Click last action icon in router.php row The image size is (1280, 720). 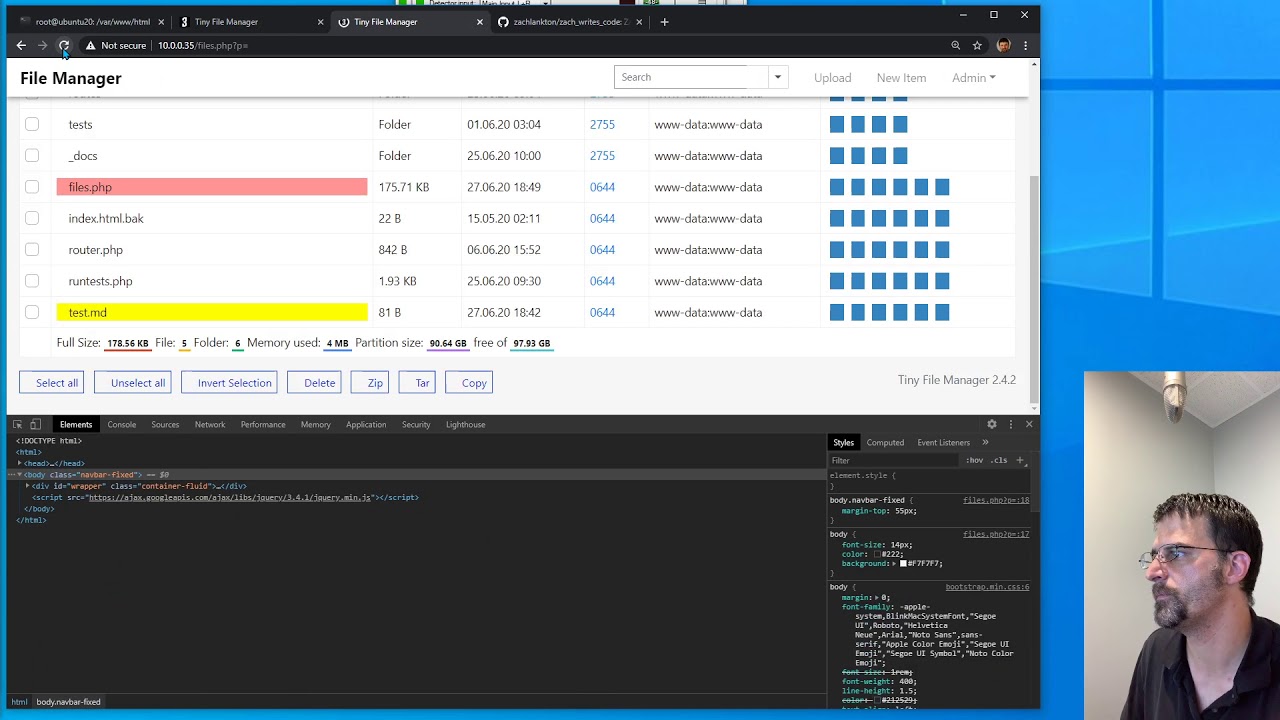coord(942,250)
